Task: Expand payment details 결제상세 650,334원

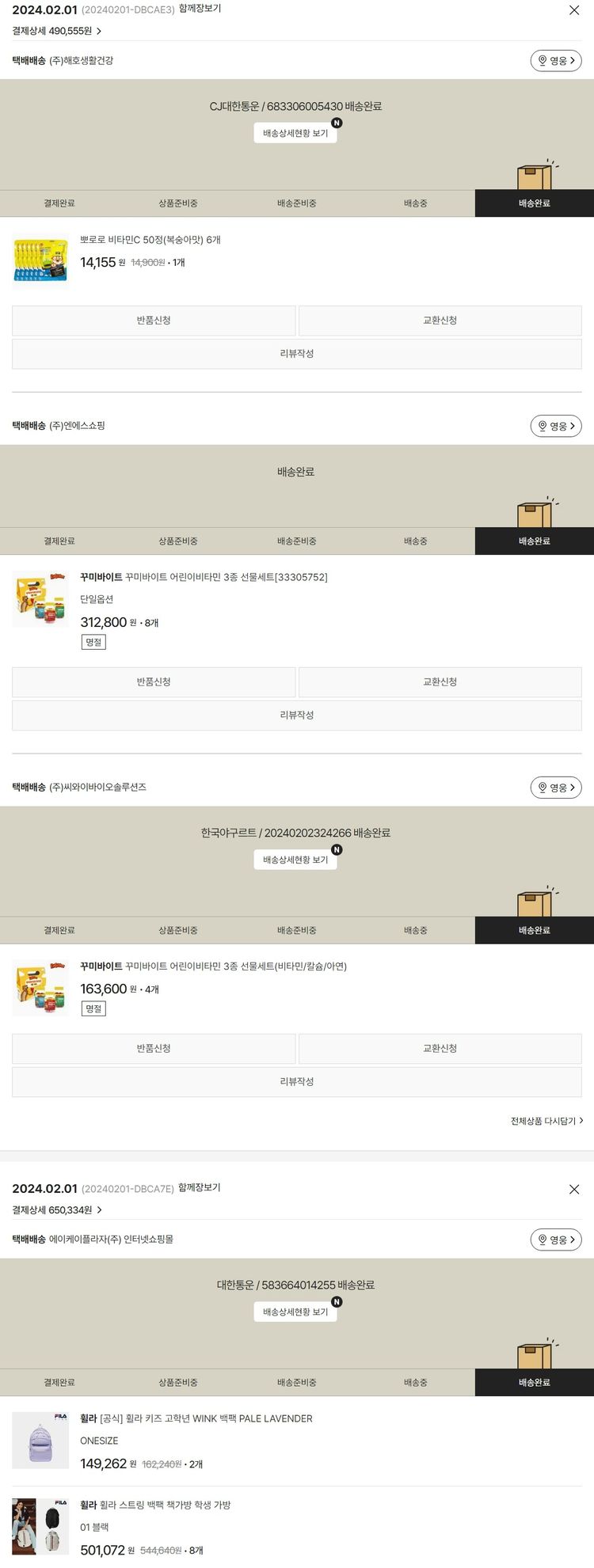Action: 57,1209
